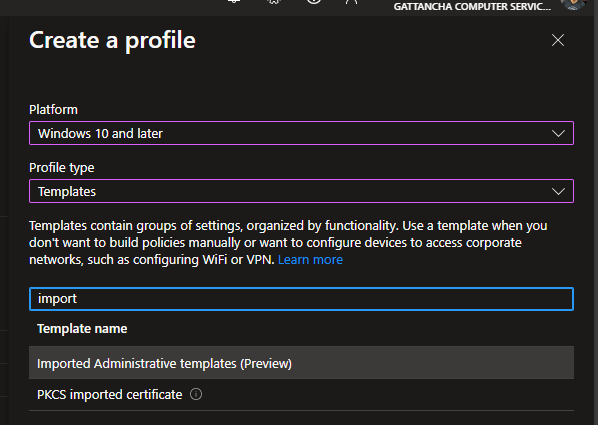Image resolution: width=598 pixels, height=425 pixels.
Task: Click the template search box containing import
Action: click(301, 299)
